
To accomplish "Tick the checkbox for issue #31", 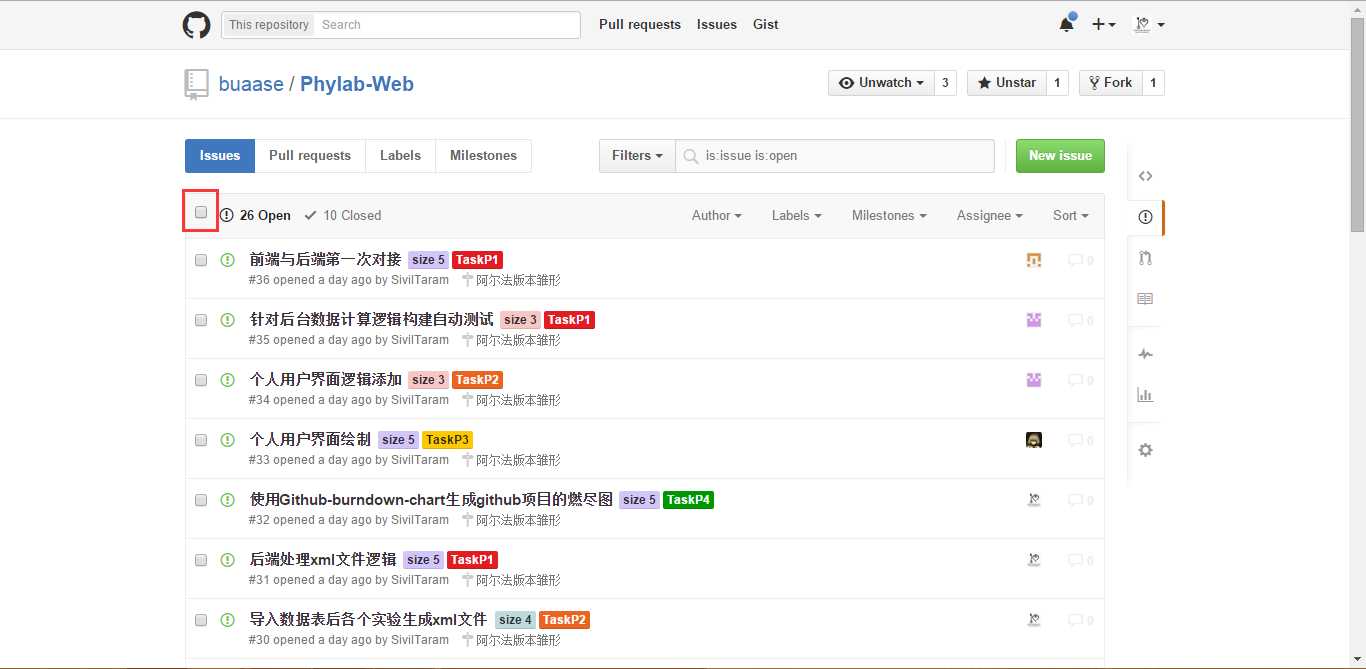I will tap(201, 560).
